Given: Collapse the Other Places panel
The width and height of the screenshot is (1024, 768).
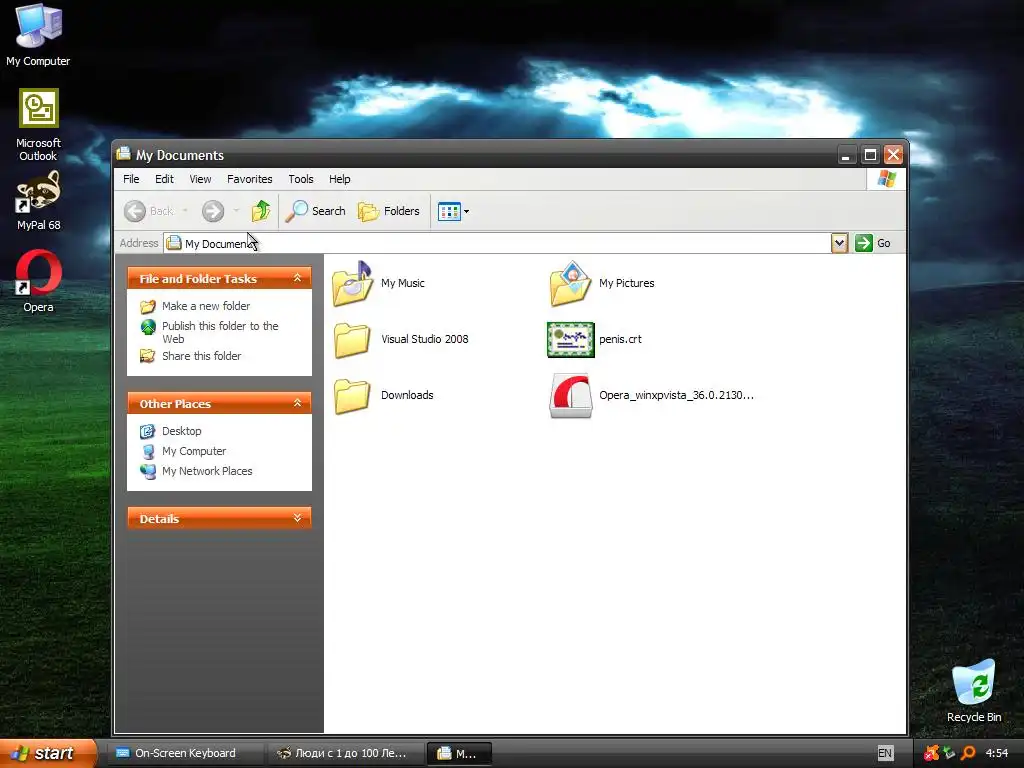Looking at the screenshot, I should (298, 403).
